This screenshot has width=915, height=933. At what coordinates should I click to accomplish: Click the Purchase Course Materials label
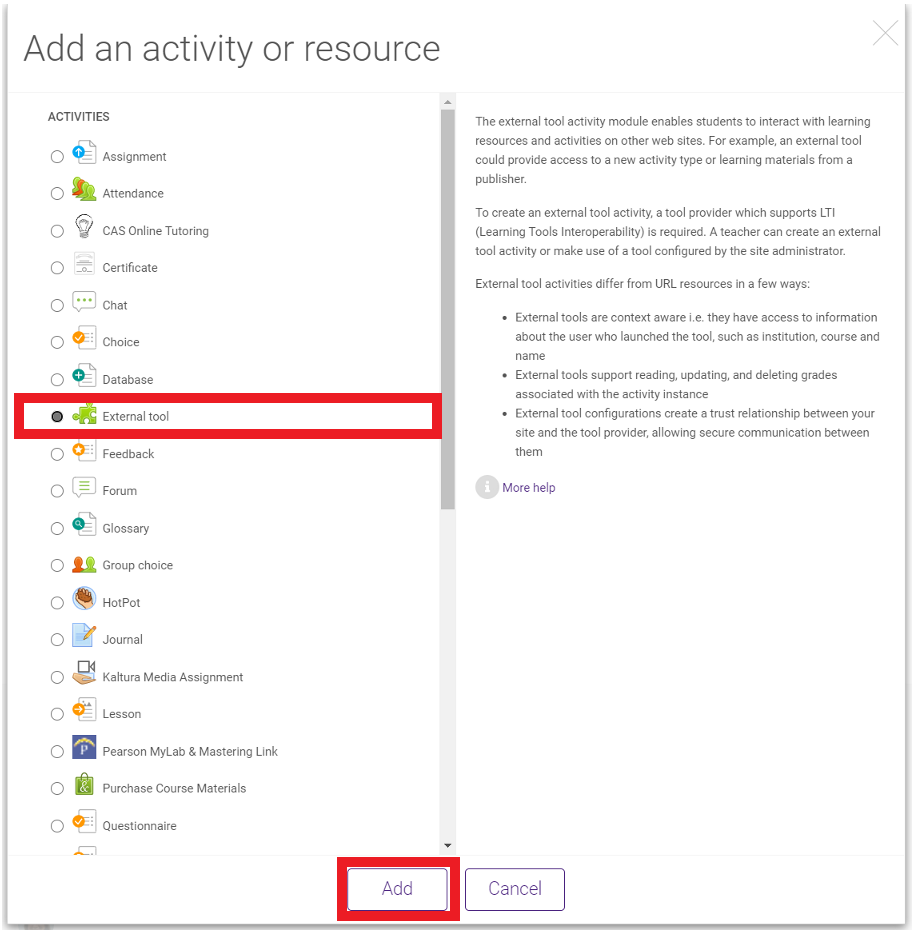[174, 788]
